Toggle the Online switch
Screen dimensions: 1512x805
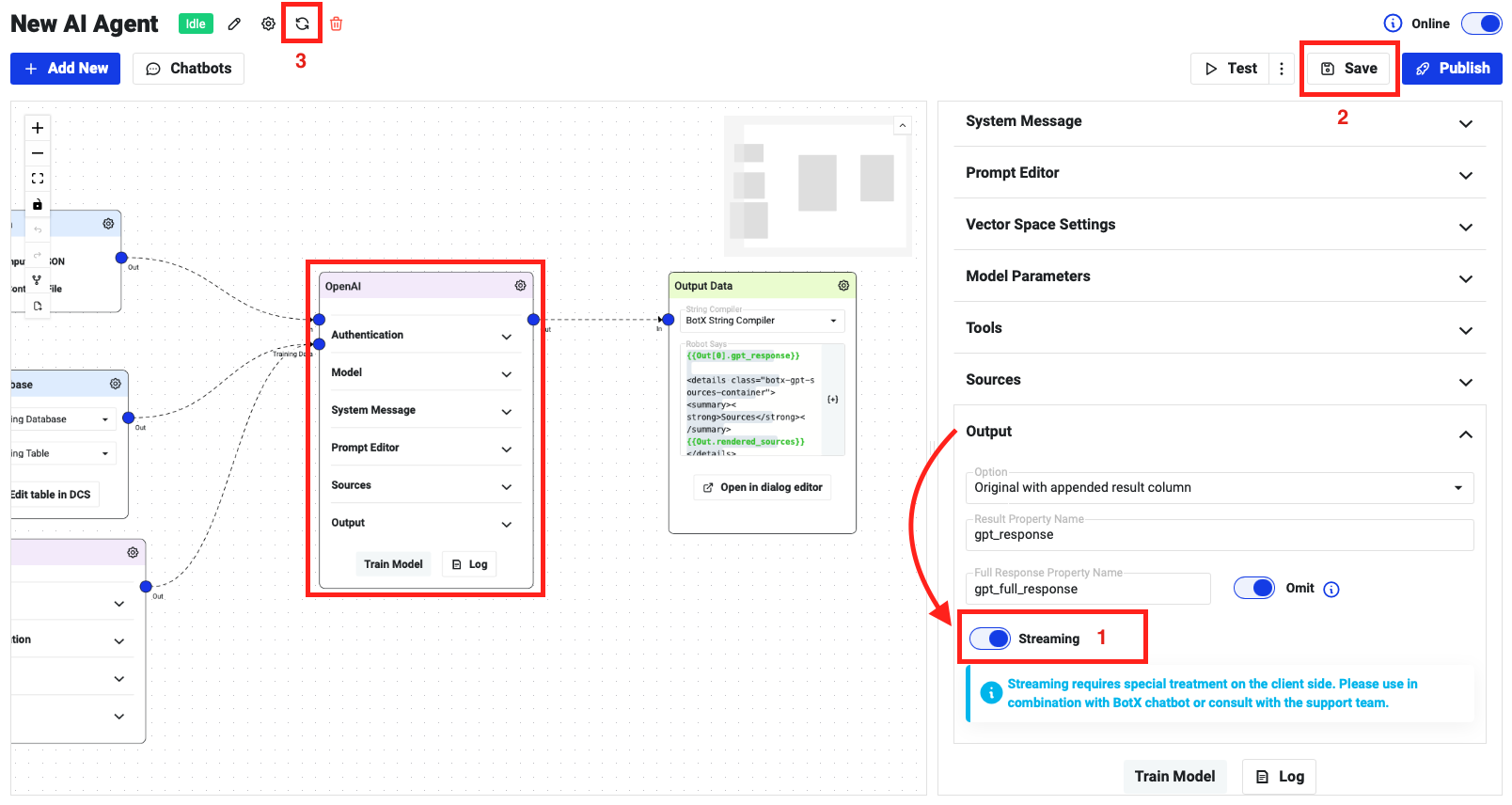pos(1481,24)
